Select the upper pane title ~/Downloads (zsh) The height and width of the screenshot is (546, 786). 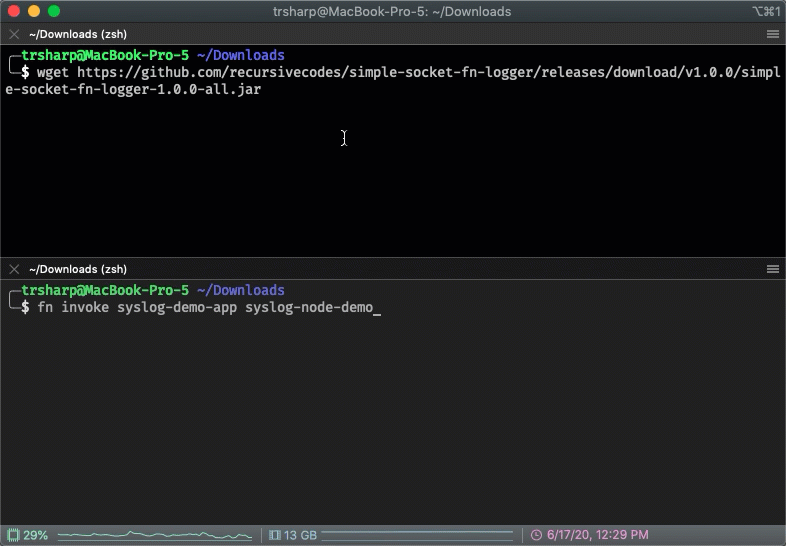coord(78,34)
